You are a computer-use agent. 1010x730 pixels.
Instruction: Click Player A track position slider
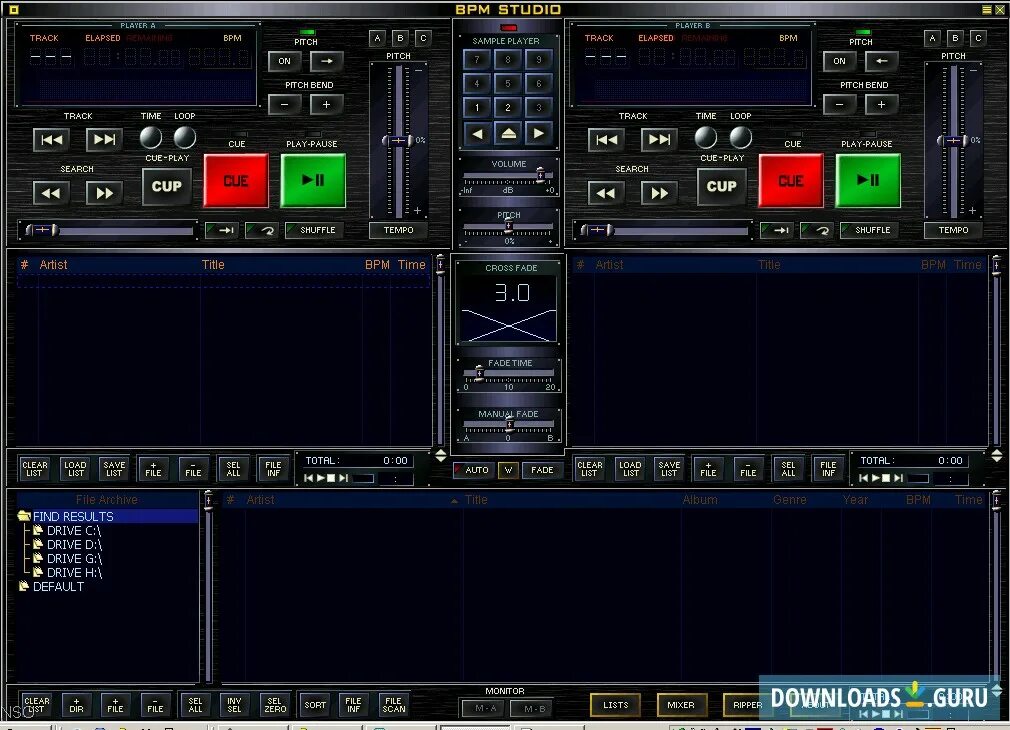(43, 230)
